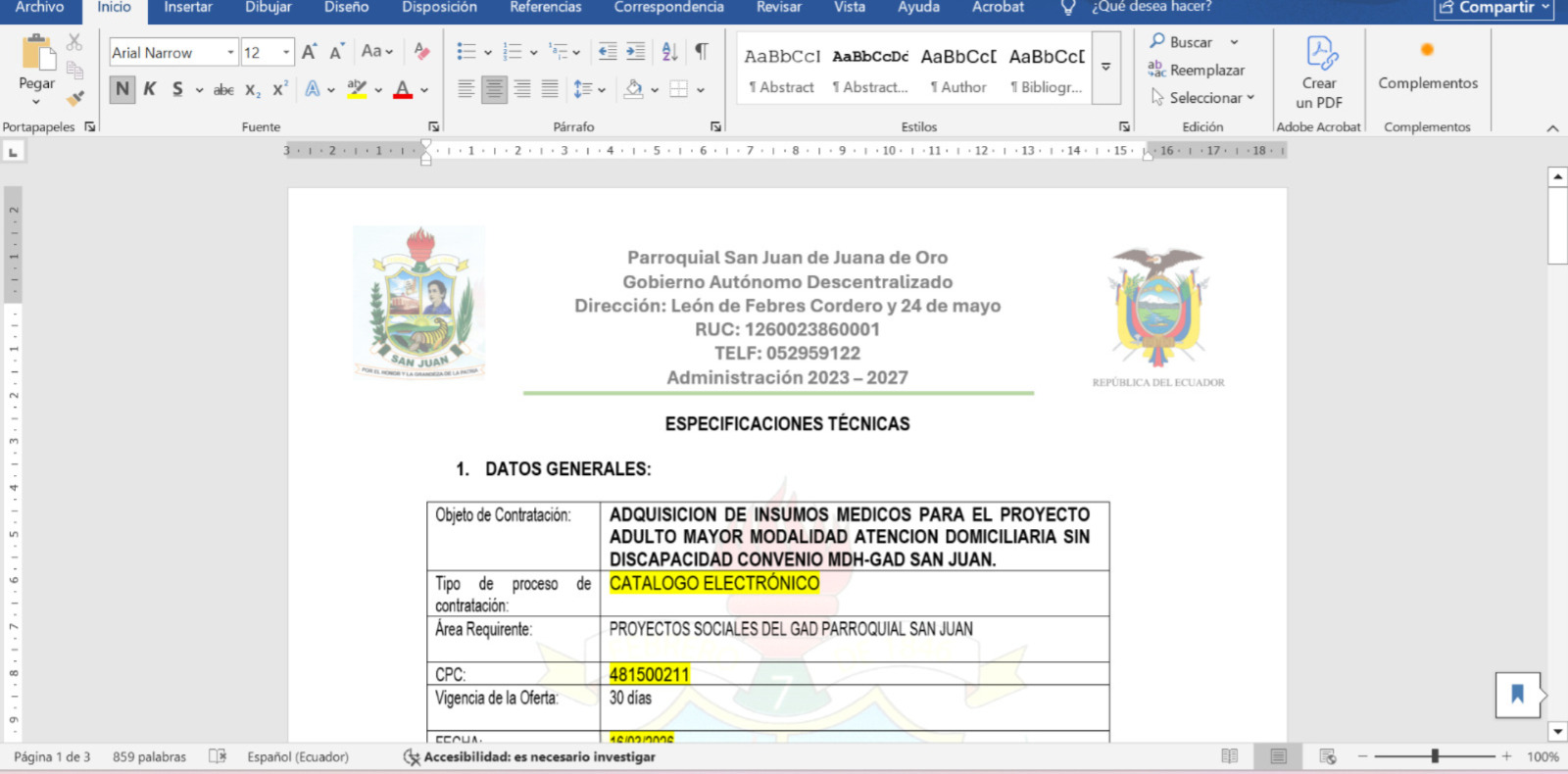Open the Referencias ribbon tab
The width and height of the screenshot is (1568, 774).
coord(545,8)
